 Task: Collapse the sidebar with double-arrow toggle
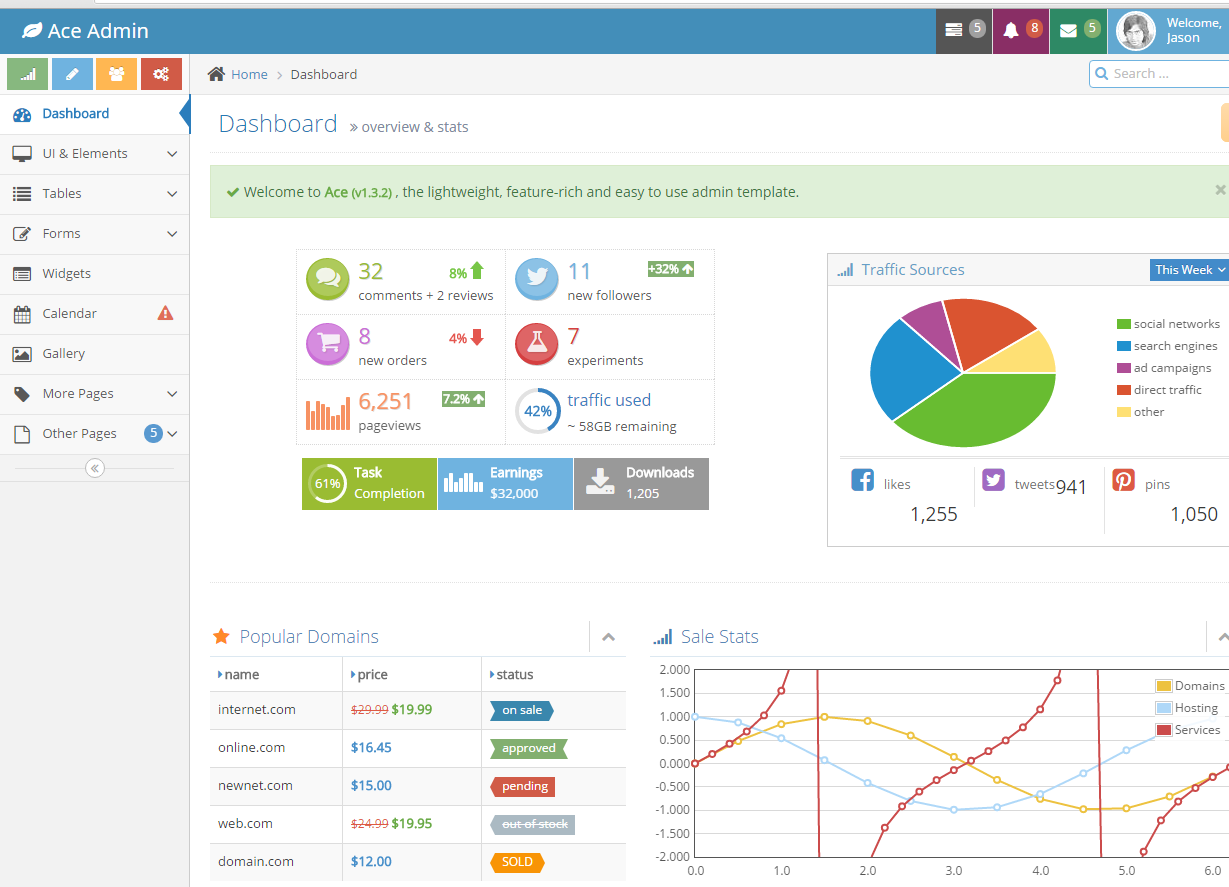point(95,468)
